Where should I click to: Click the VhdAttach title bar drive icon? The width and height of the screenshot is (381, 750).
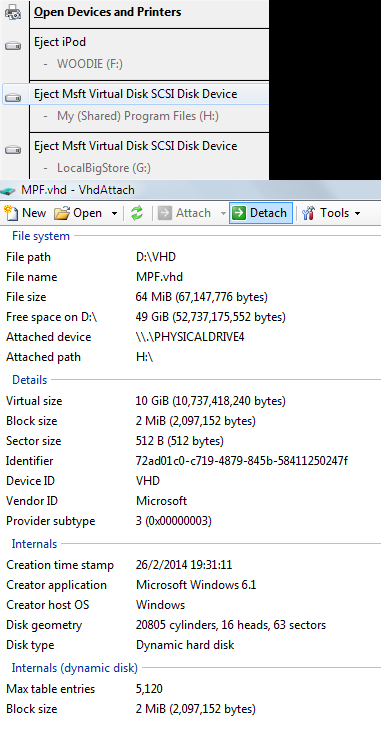(x=8, y=191)
